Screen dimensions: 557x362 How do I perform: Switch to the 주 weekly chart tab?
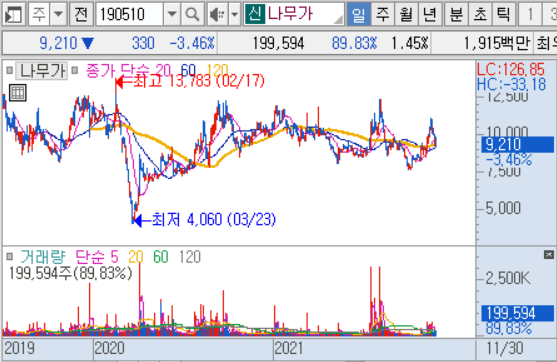(x=382, y=14)
